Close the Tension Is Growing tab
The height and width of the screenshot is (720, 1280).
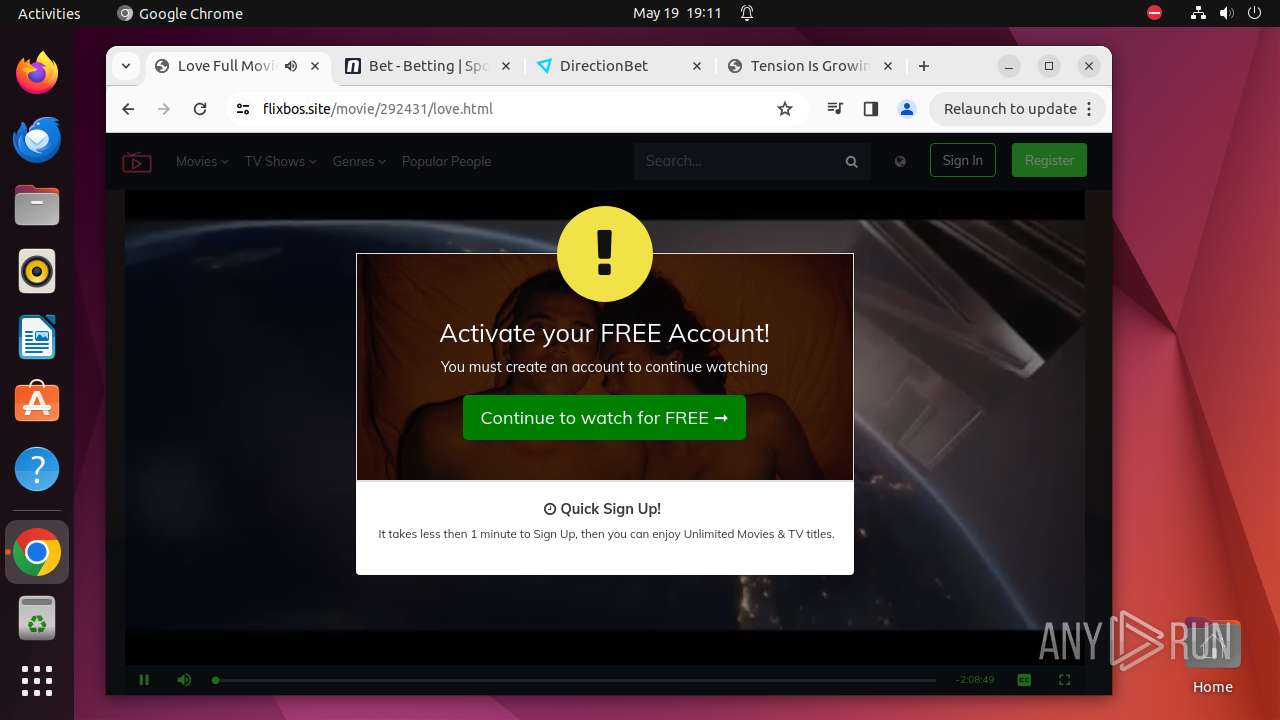pyautogui.click(x=888, y=66)
